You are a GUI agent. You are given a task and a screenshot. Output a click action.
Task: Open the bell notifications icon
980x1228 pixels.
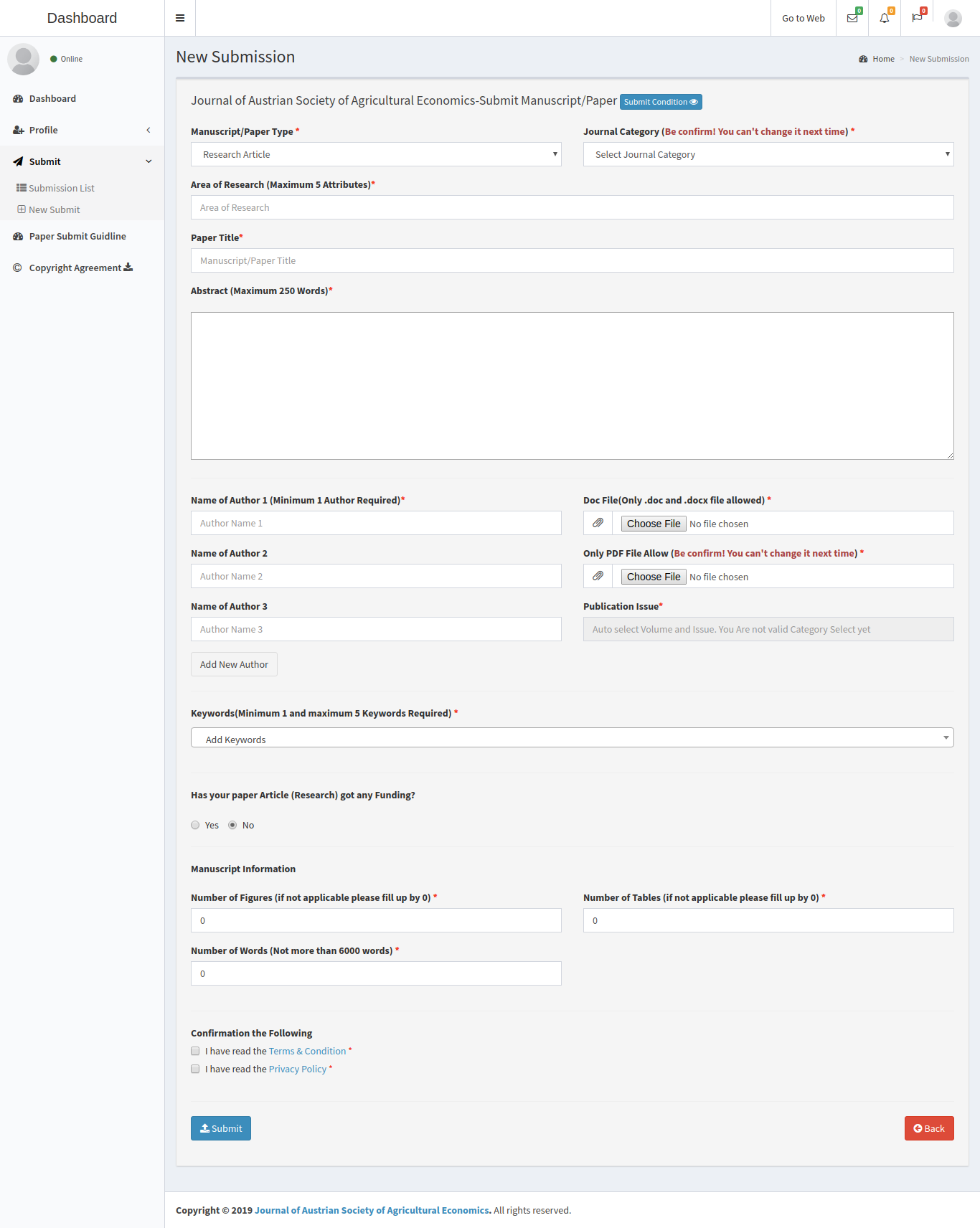pyautogui.click(x=885, y=18)
